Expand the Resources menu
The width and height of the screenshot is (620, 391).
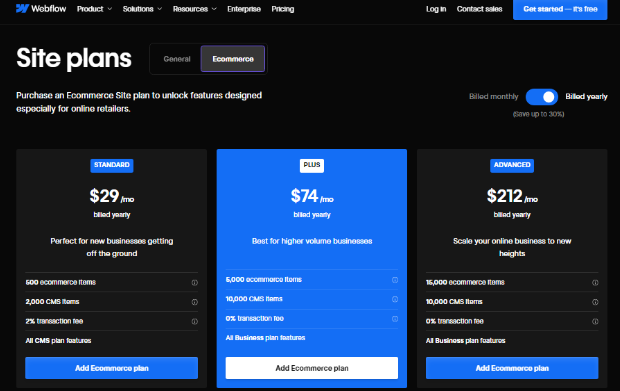point(195,9)
